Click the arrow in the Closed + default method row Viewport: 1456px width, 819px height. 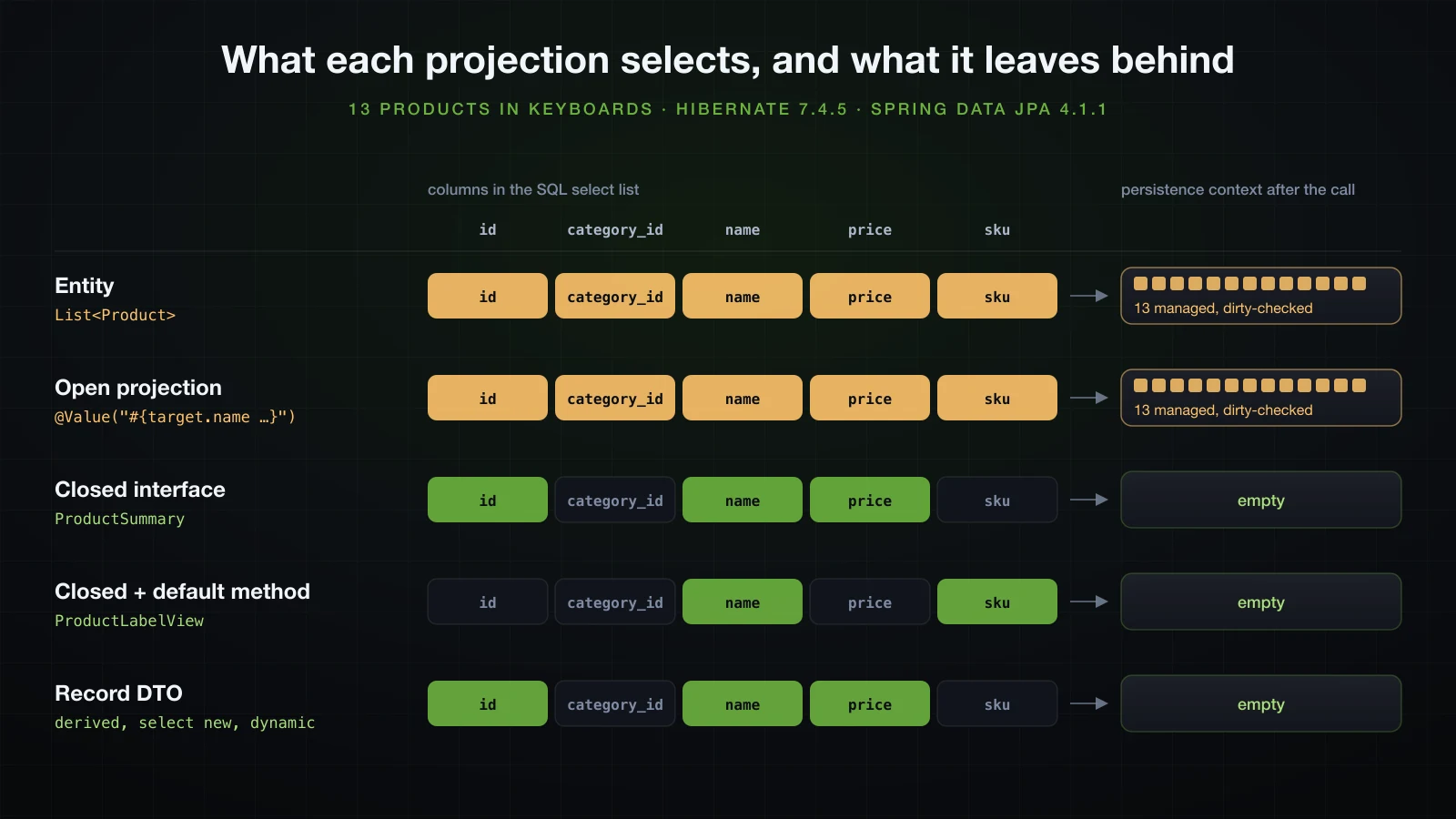pyautogui.click(x=1088, y=602)
